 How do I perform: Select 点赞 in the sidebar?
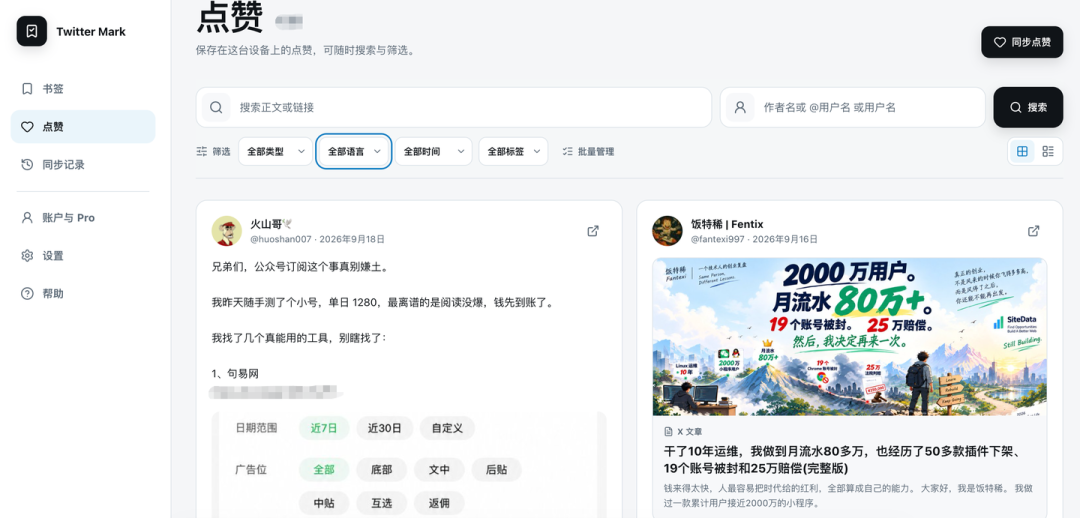[x=83, y=127]
